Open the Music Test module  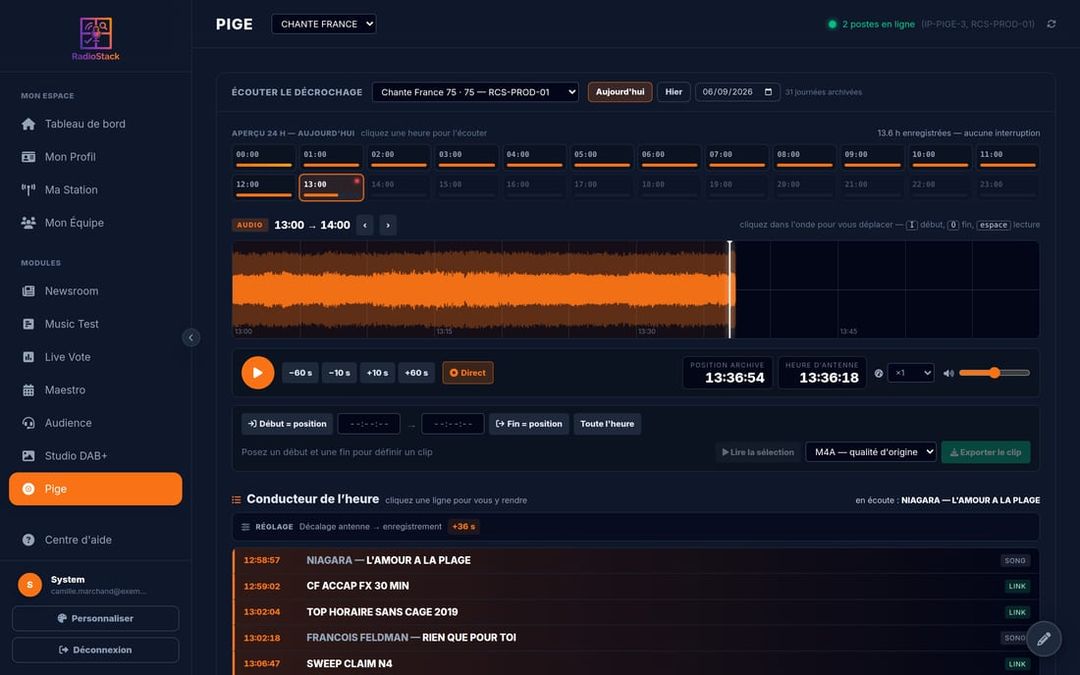[96, 324]
